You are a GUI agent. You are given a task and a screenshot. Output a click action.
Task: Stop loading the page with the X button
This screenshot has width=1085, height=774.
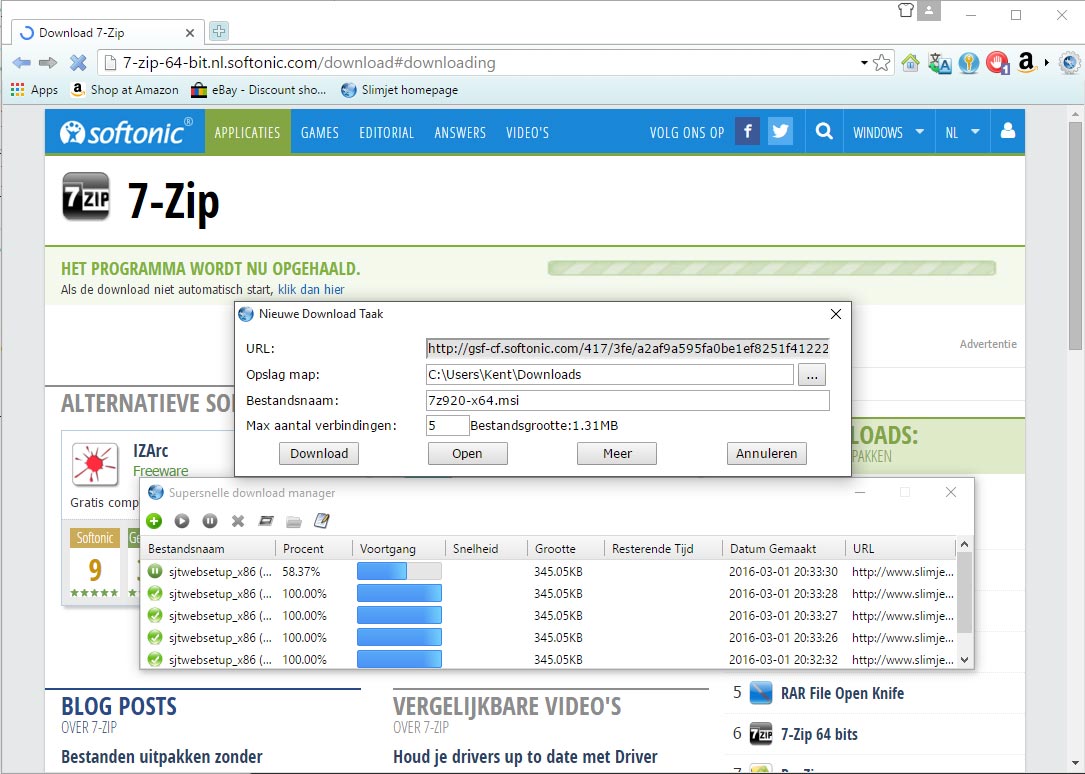[78, 63]
